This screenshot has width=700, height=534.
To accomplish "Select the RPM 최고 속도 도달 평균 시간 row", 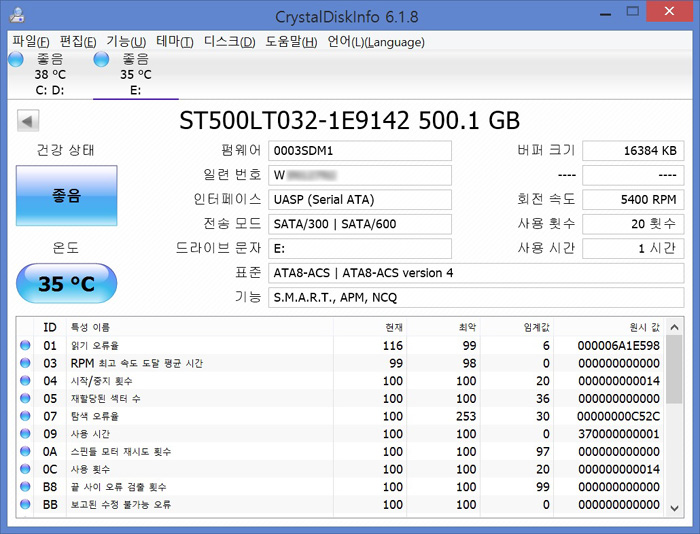I will (x=341, y=363).
